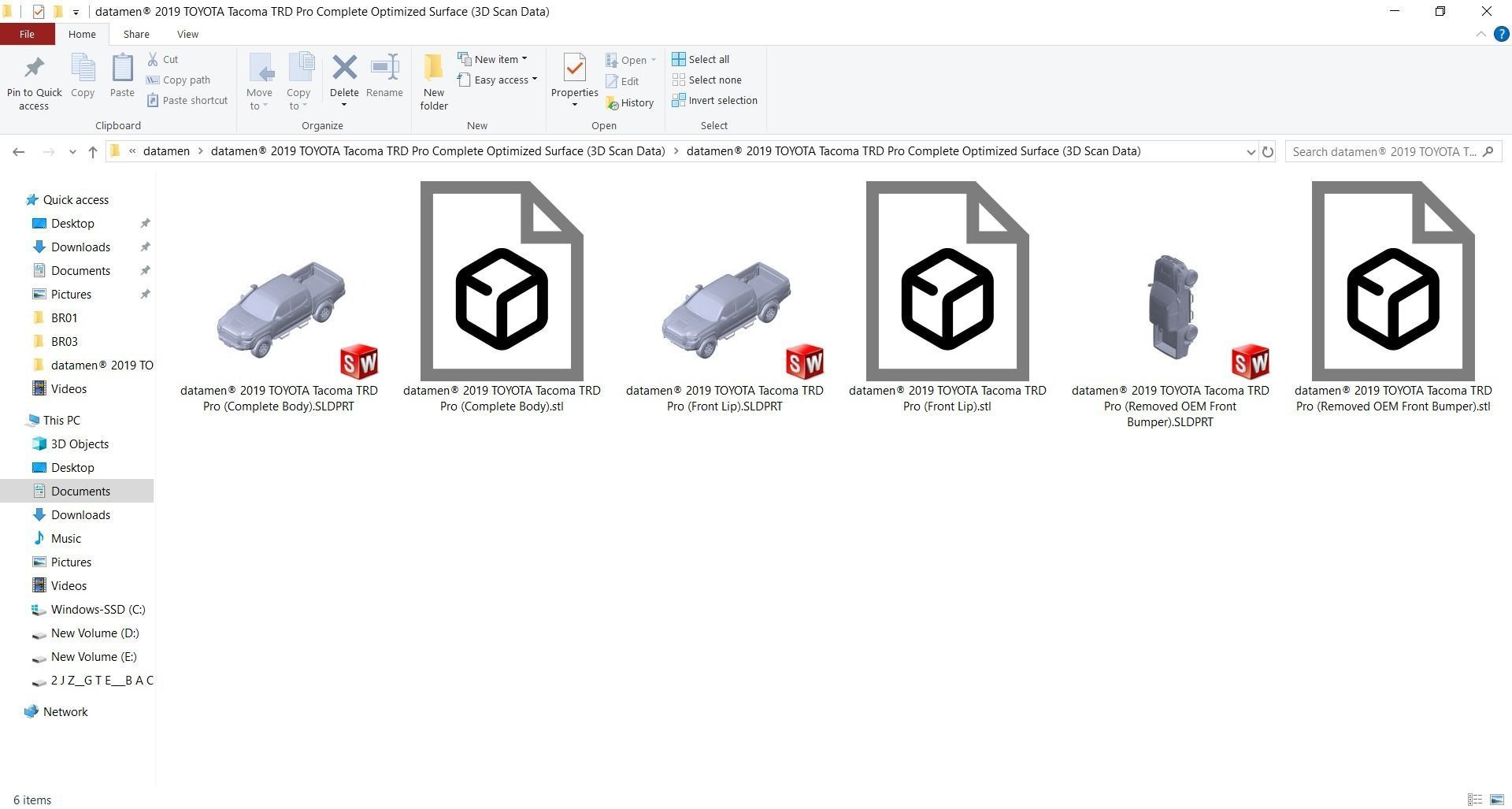Click the Copy to icon
Viewport: 1512px width, 809px height.
301,68
